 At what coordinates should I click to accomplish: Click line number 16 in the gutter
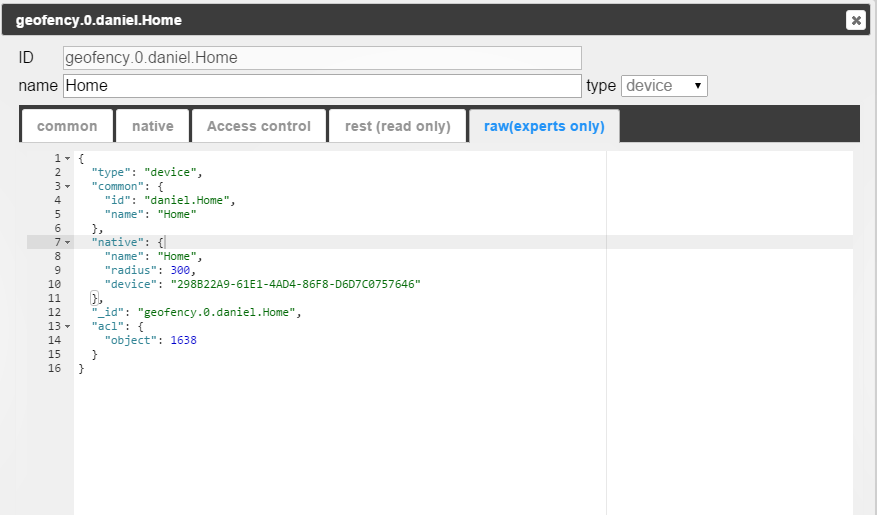(x=54, y=368)
